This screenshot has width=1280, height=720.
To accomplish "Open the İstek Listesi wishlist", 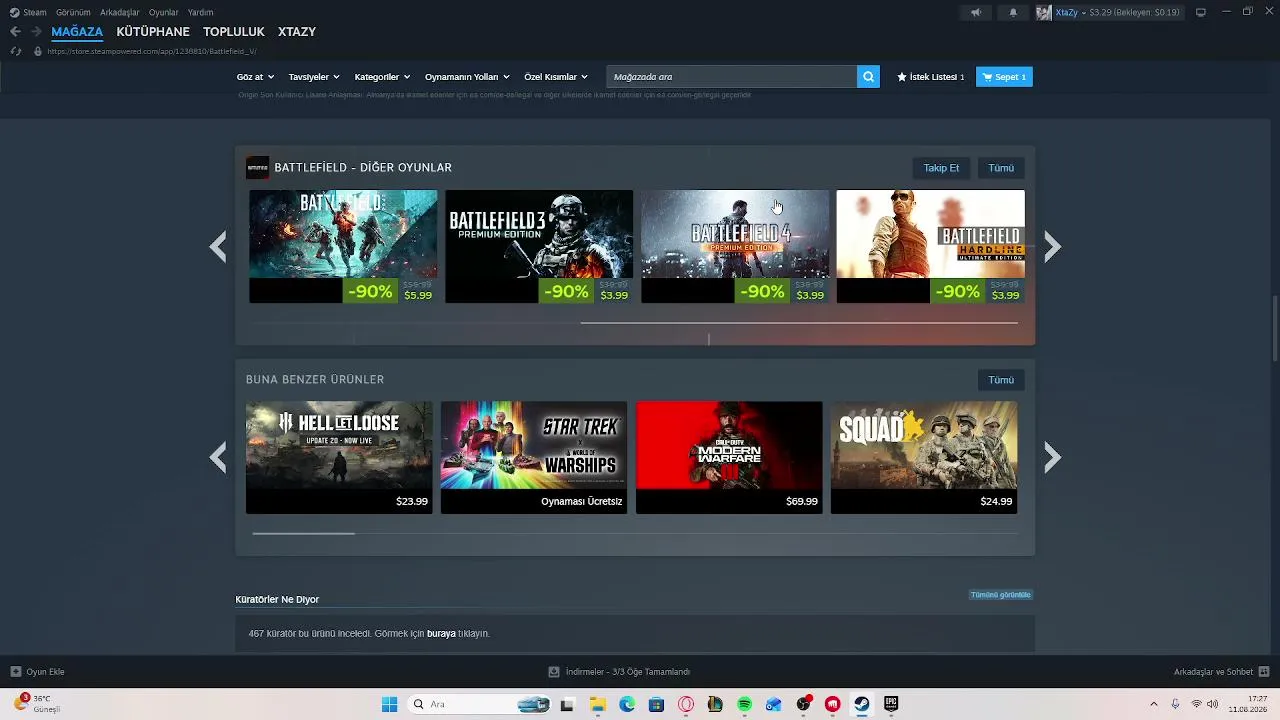I will coord(931,77).
